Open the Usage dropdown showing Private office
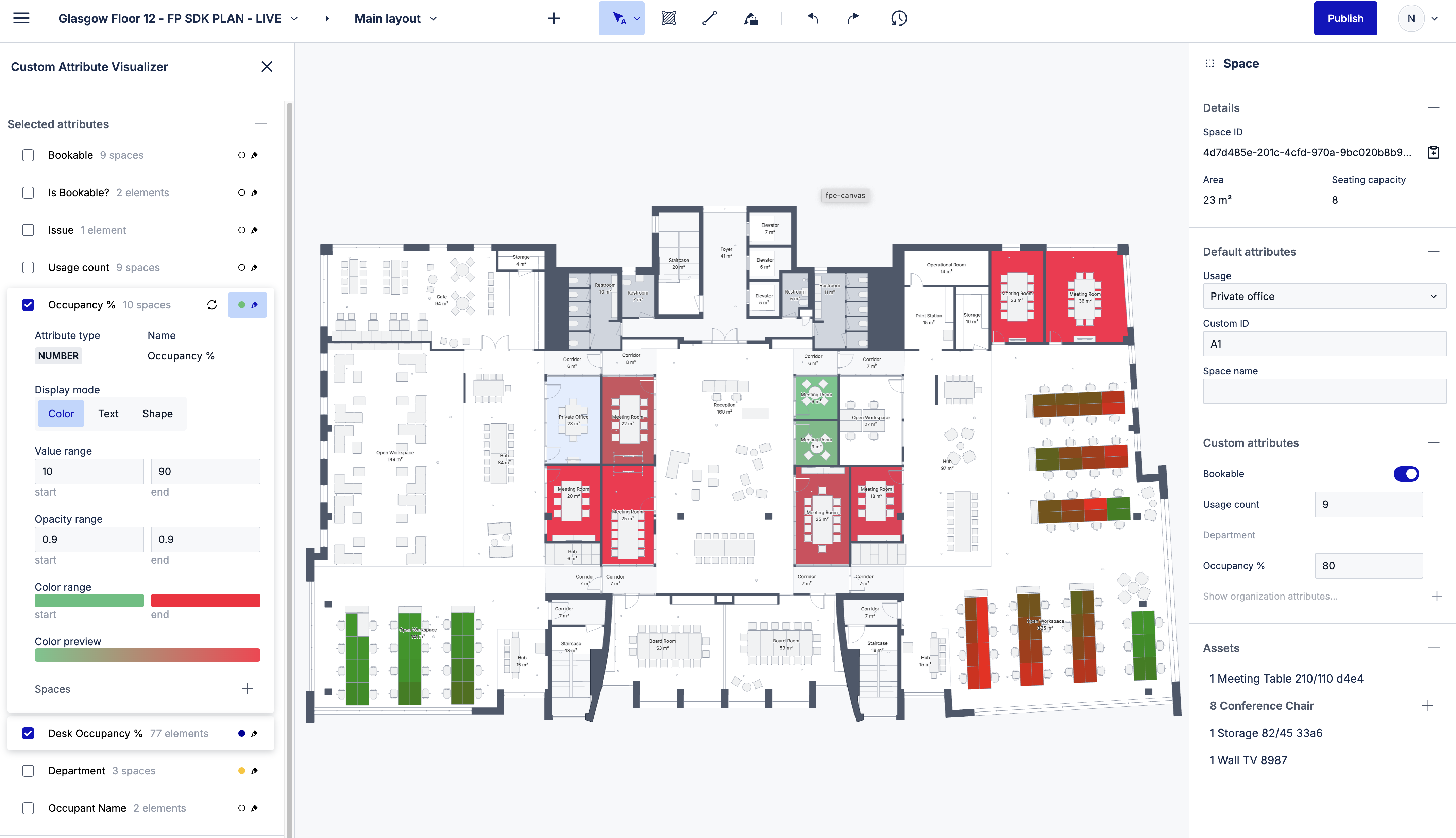 [x=1324, y=296]
